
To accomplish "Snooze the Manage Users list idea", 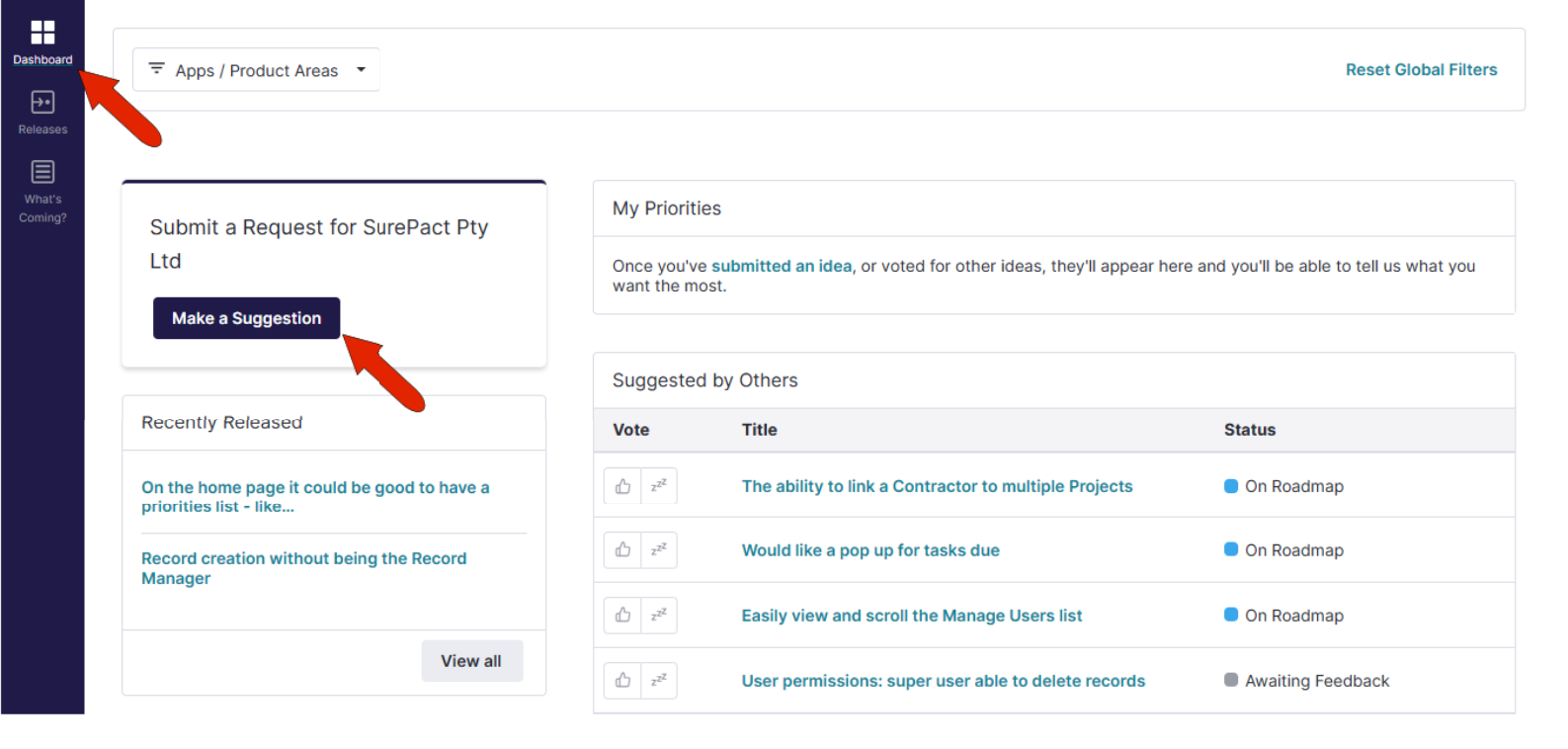I will (x=659, y=615).
